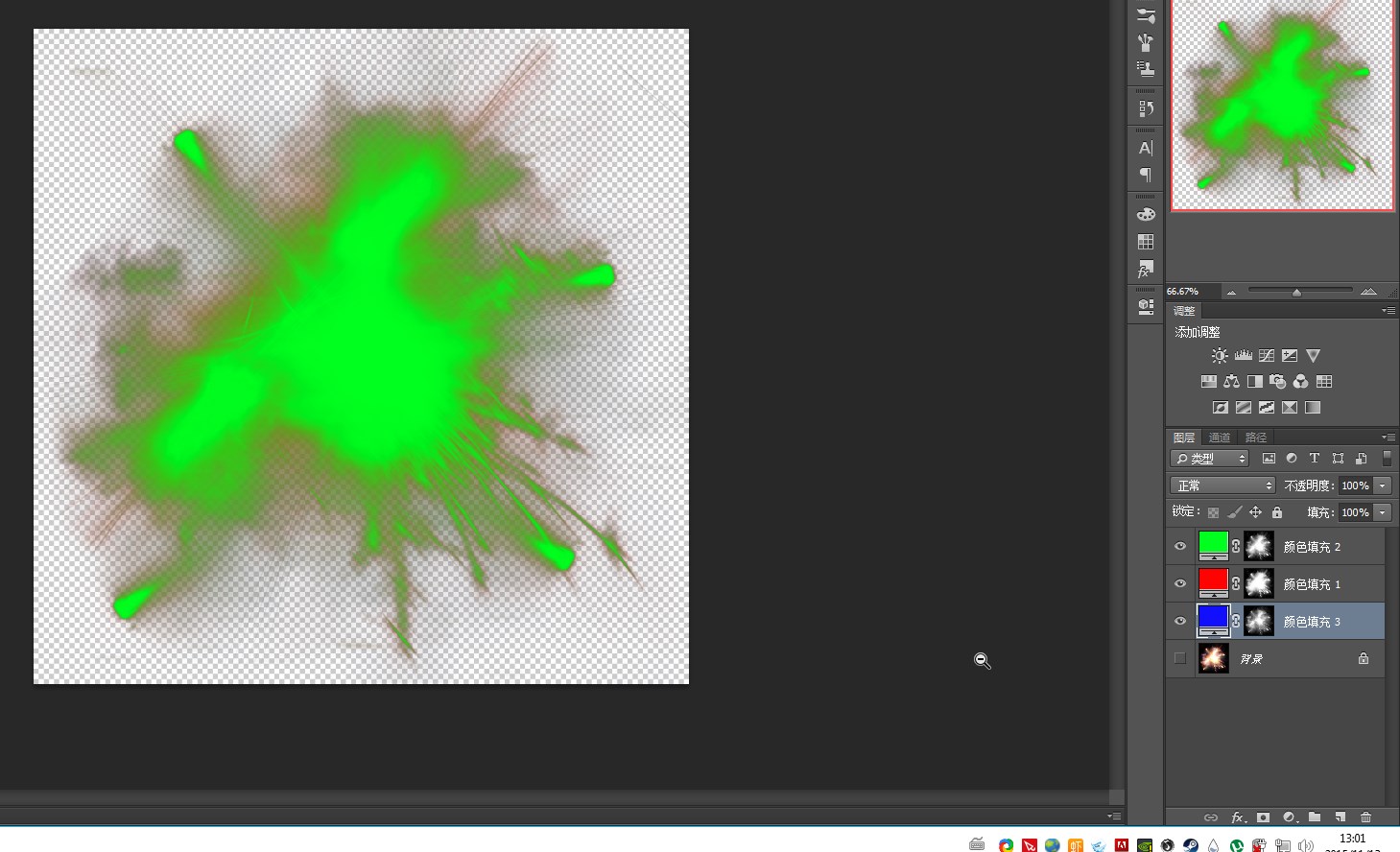The image size is (1400, 852).
Task: Open the Clone Source panel stamp icon
Action: pos(1146,69)
